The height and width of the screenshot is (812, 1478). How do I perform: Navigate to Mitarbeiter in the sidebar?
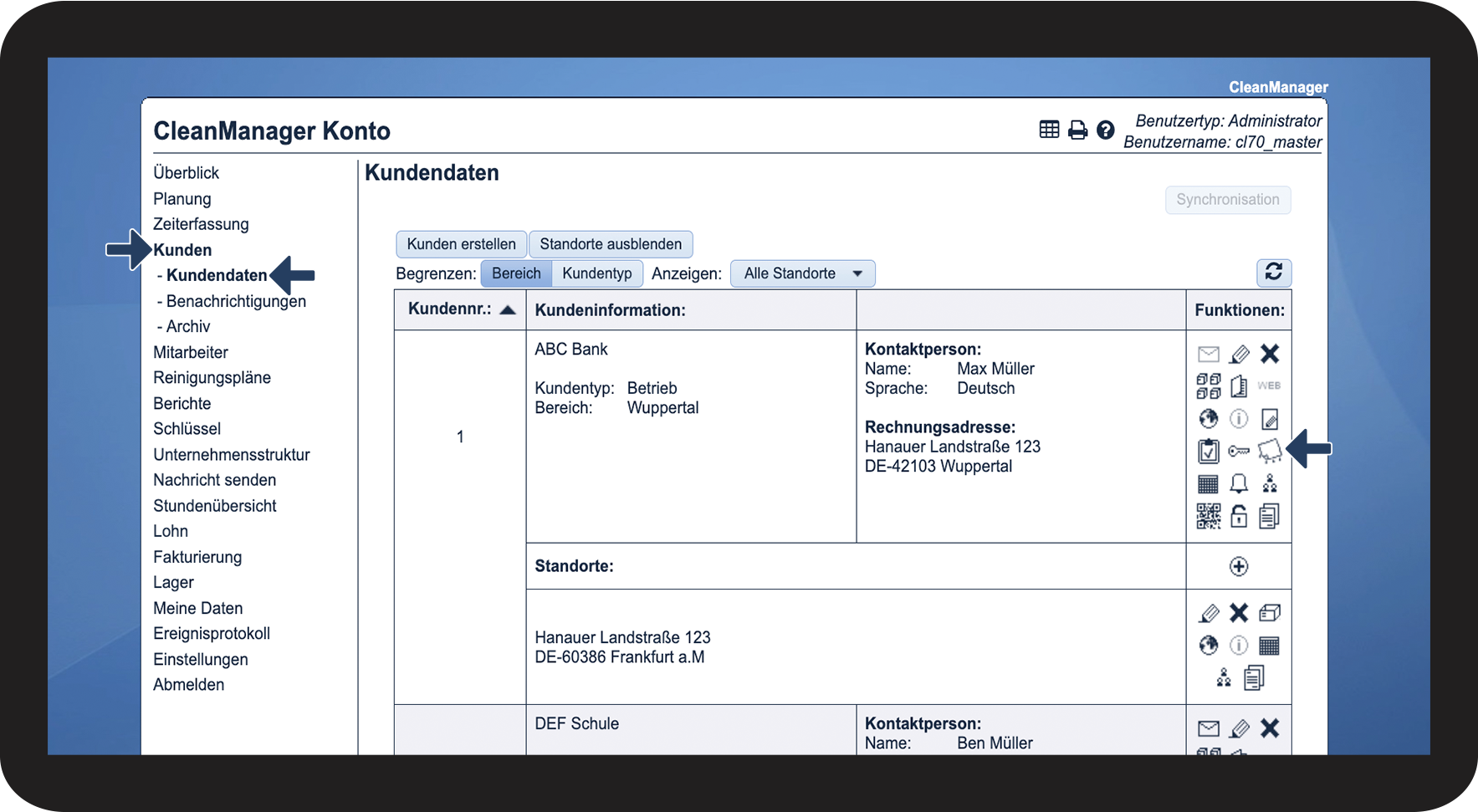pyautogui.click(x=191, y=352)
